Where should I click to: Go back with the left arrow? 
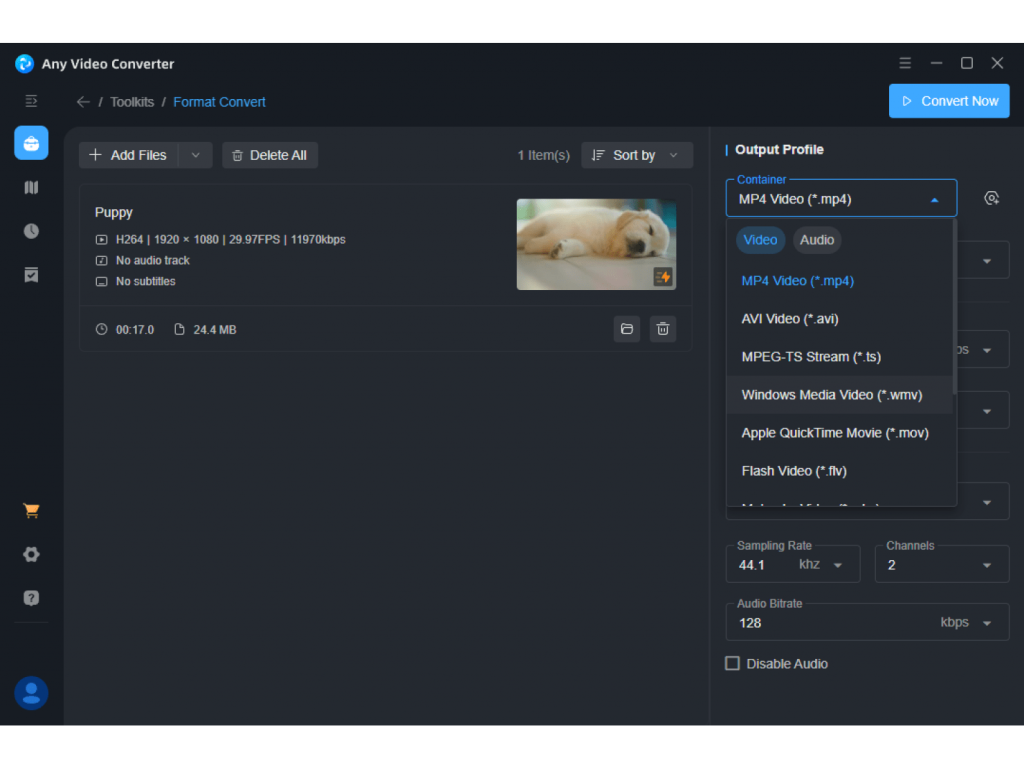point(83,102)
